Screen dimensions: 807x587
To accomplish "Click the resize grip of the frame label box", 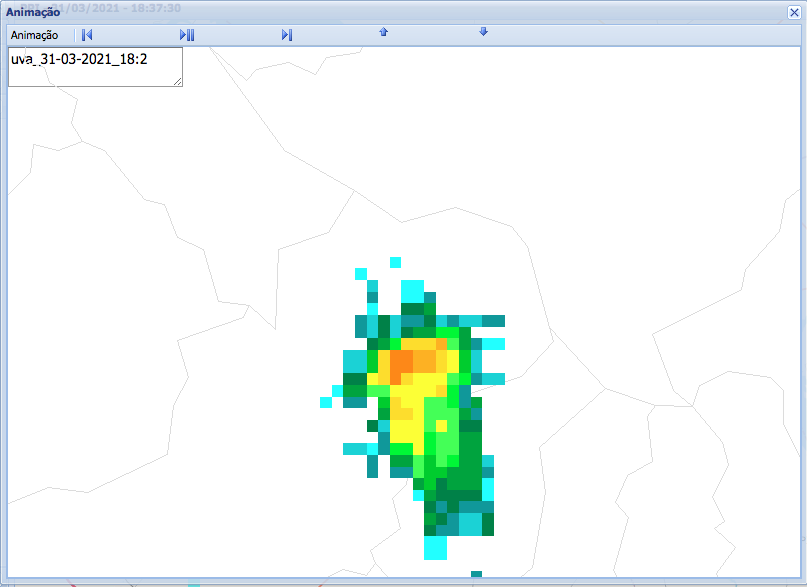I will (178, 82).
